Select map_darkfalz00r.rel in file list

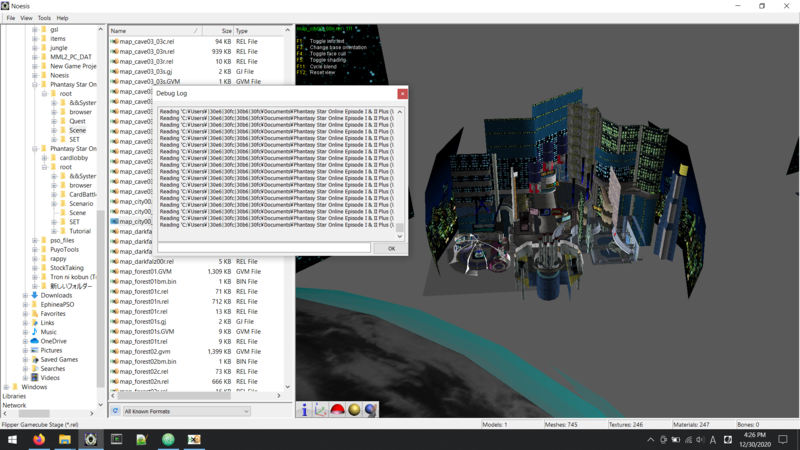(146, 262)
